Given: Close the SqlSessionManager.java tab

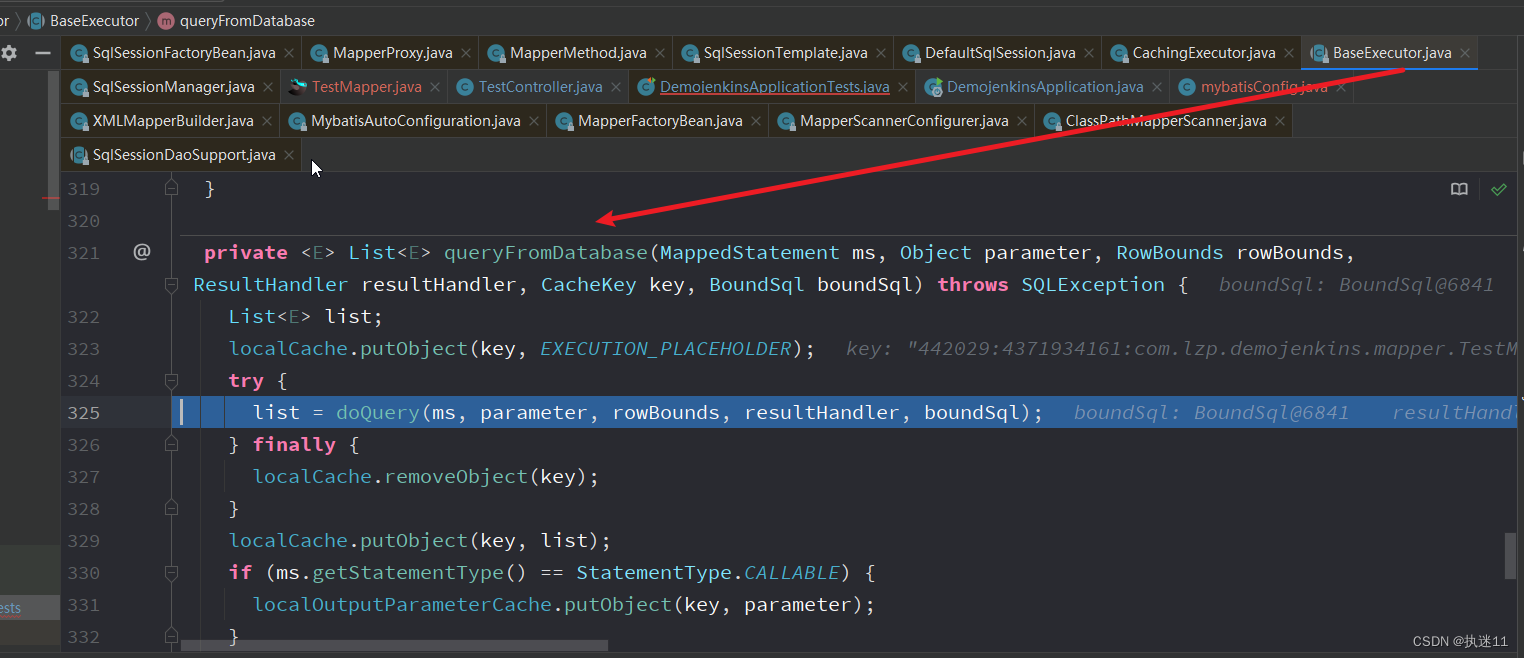Looking at the screenshot, I should point(268,87).
